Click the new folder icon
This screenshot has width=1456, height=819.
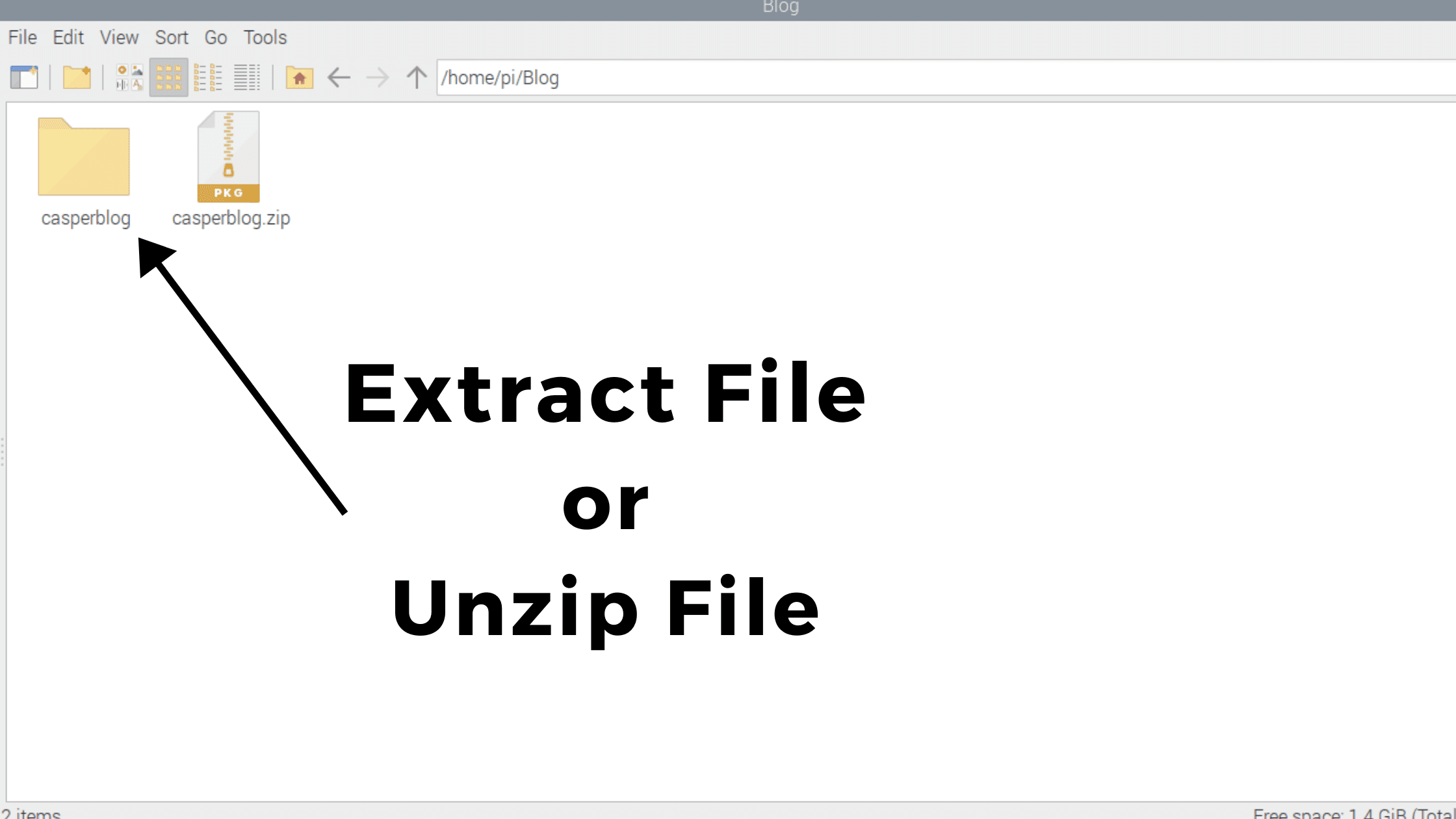78,78
